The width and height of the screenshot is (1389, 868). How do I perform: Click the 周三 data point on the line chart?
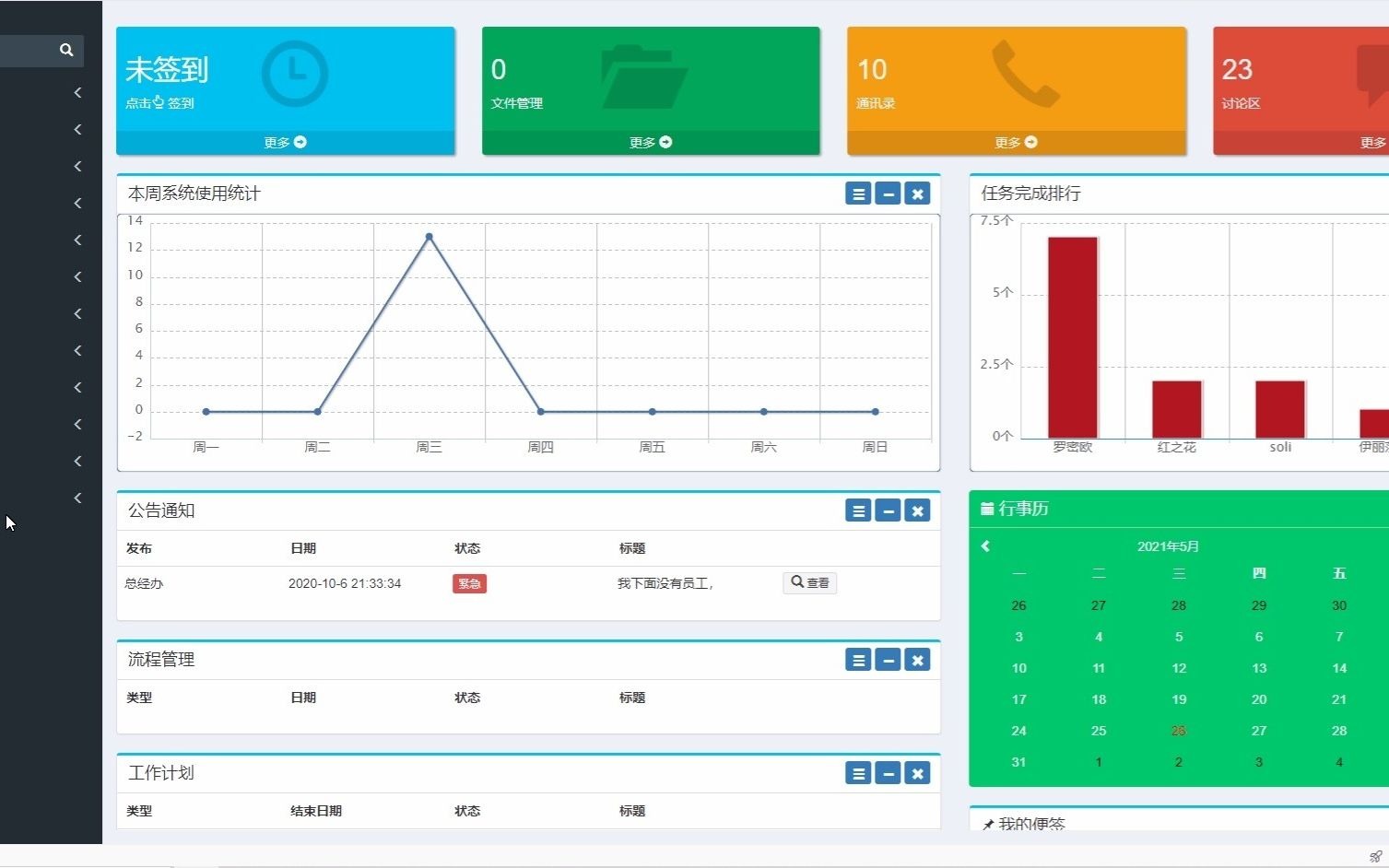pyautogui.click(x=429, y=237)
